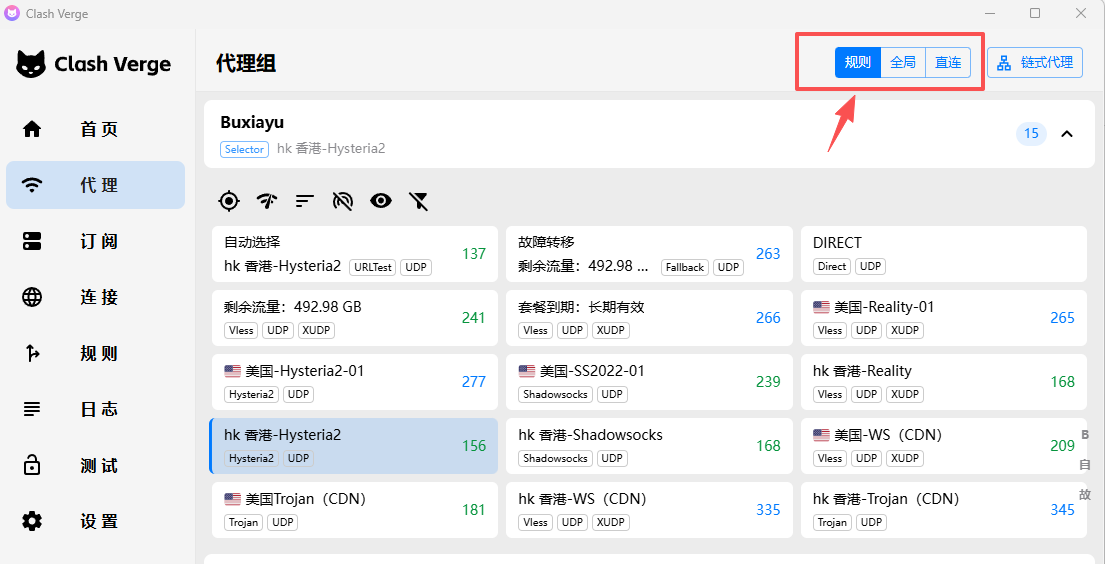Open the settings (设置) gear icon

[x=32, y=521]
